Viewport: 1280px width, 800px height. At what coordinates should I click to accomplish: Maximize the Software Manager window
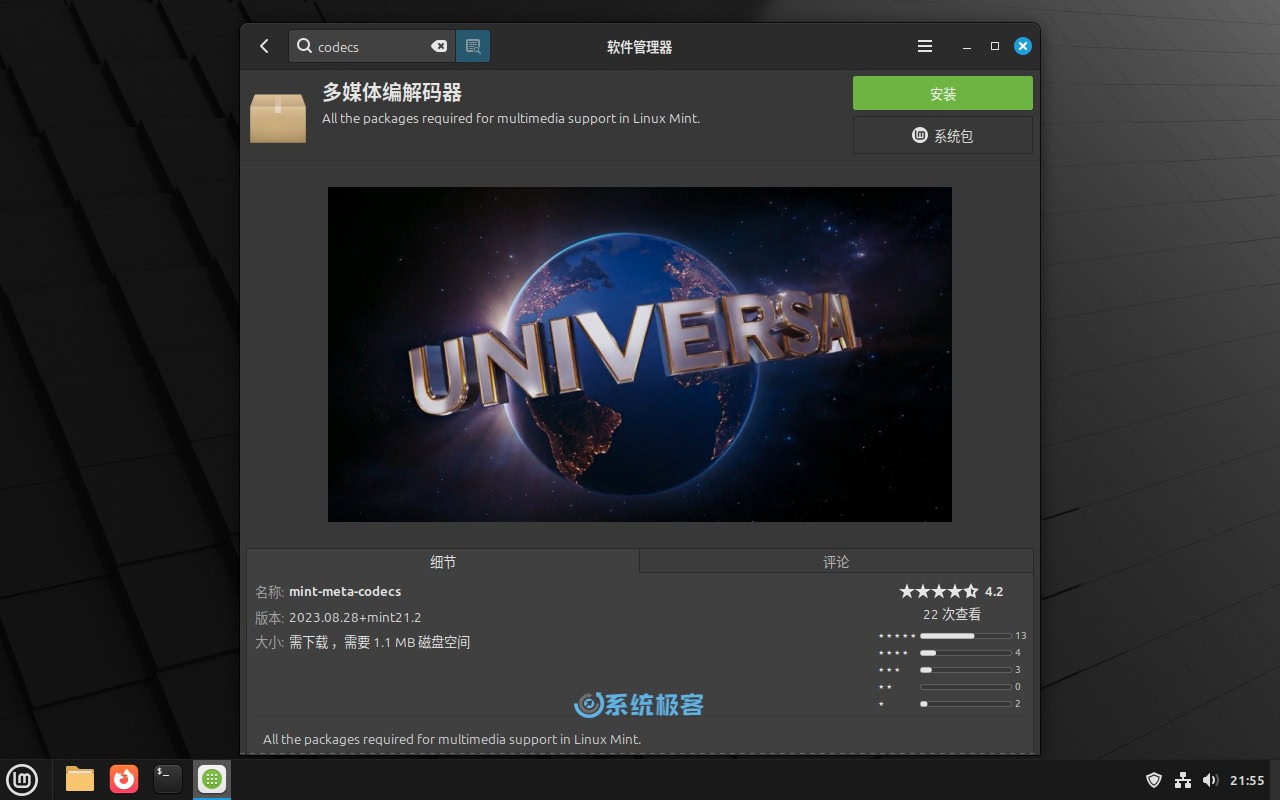pos(995,46)
